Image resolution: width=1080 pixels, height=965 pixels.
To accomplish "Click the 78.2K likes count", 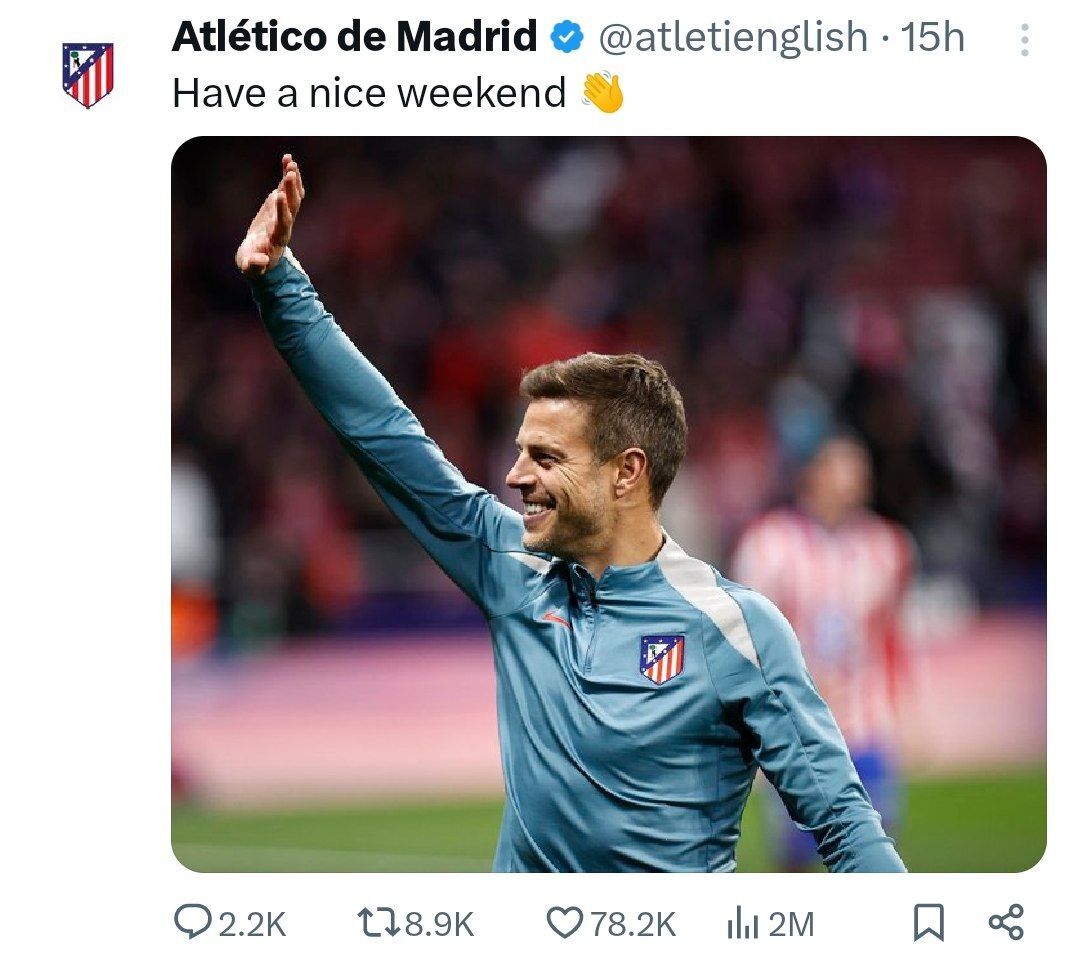I will pyautogui.click(x=632, y=924).
